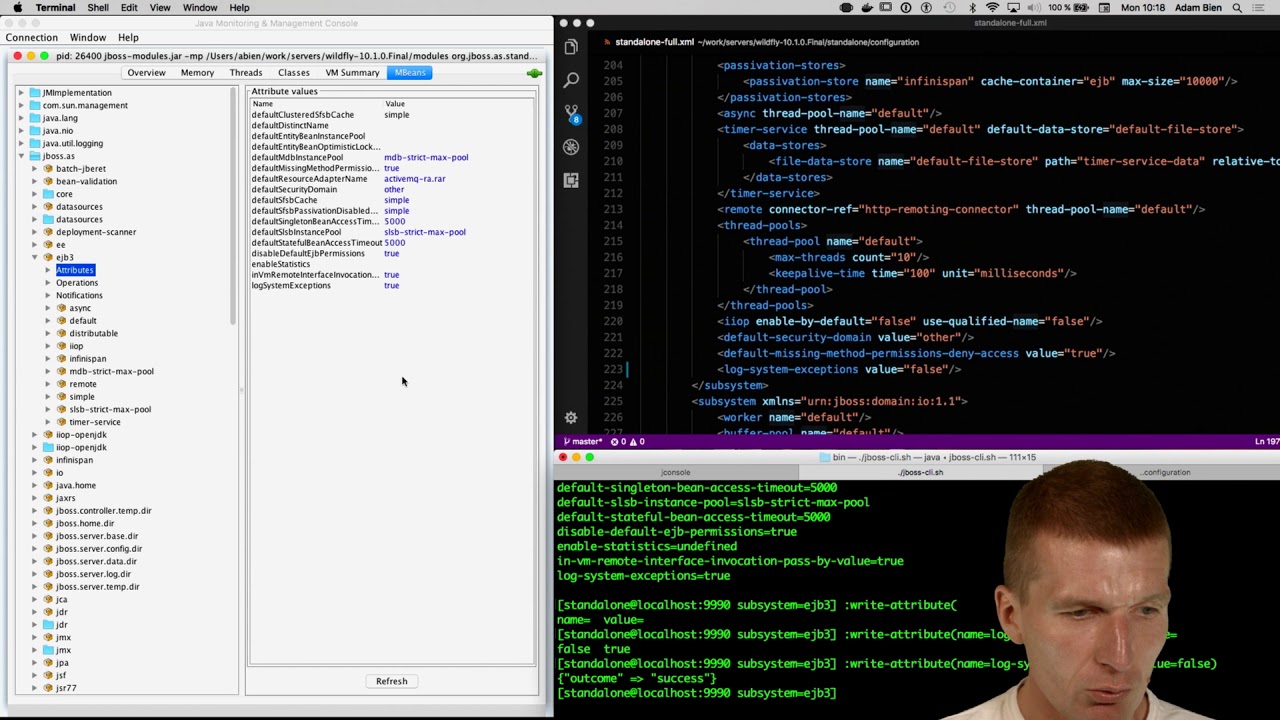Image resolution: width=1280 pixels, height=720 pixels.
Task: Expand the slsb-strict-max-pool node
Action: [x=47, y=410]
